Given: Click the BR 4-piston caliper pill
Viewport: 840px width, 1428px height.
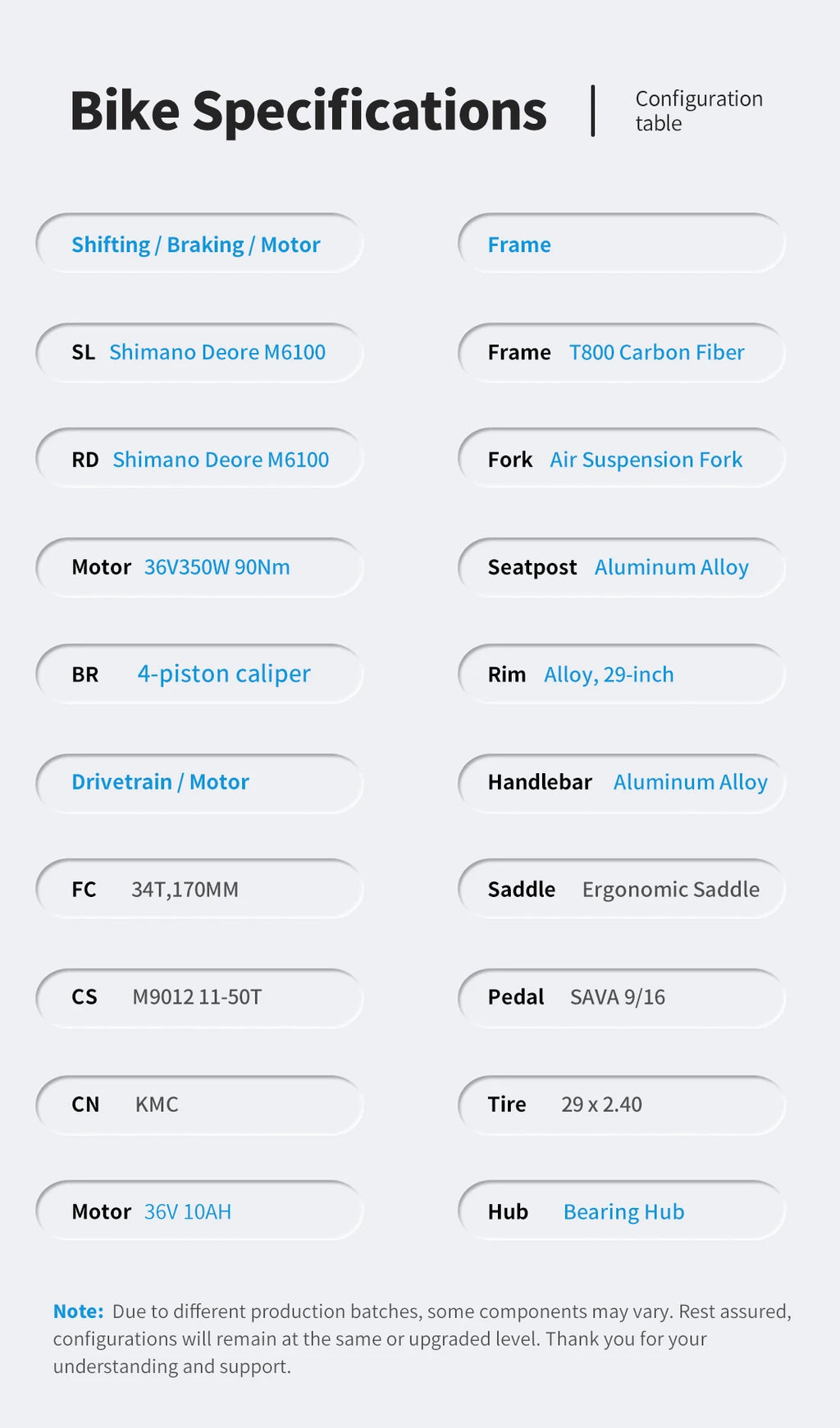Looking at the screenshot, I should coord(199,674).
